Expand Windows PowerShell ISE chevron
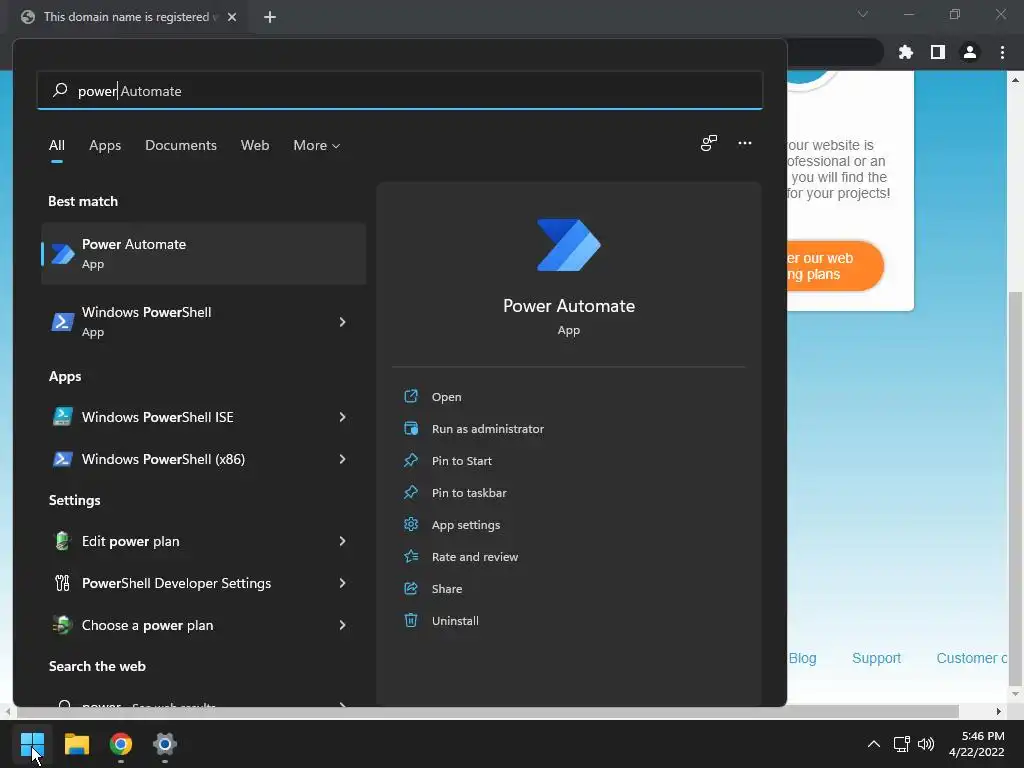This screenshot has width=1024, height=768. [342, 417]
